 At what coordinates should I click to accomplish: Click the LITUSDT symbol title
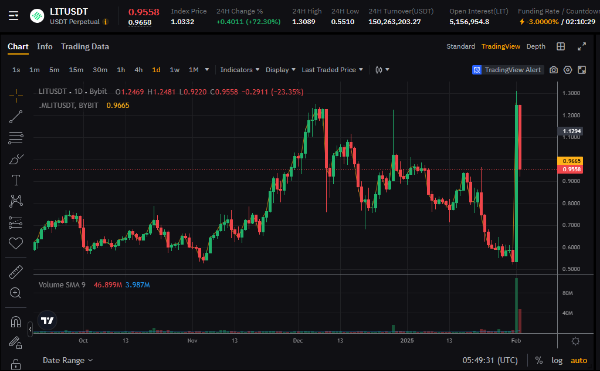pos(69,11)
